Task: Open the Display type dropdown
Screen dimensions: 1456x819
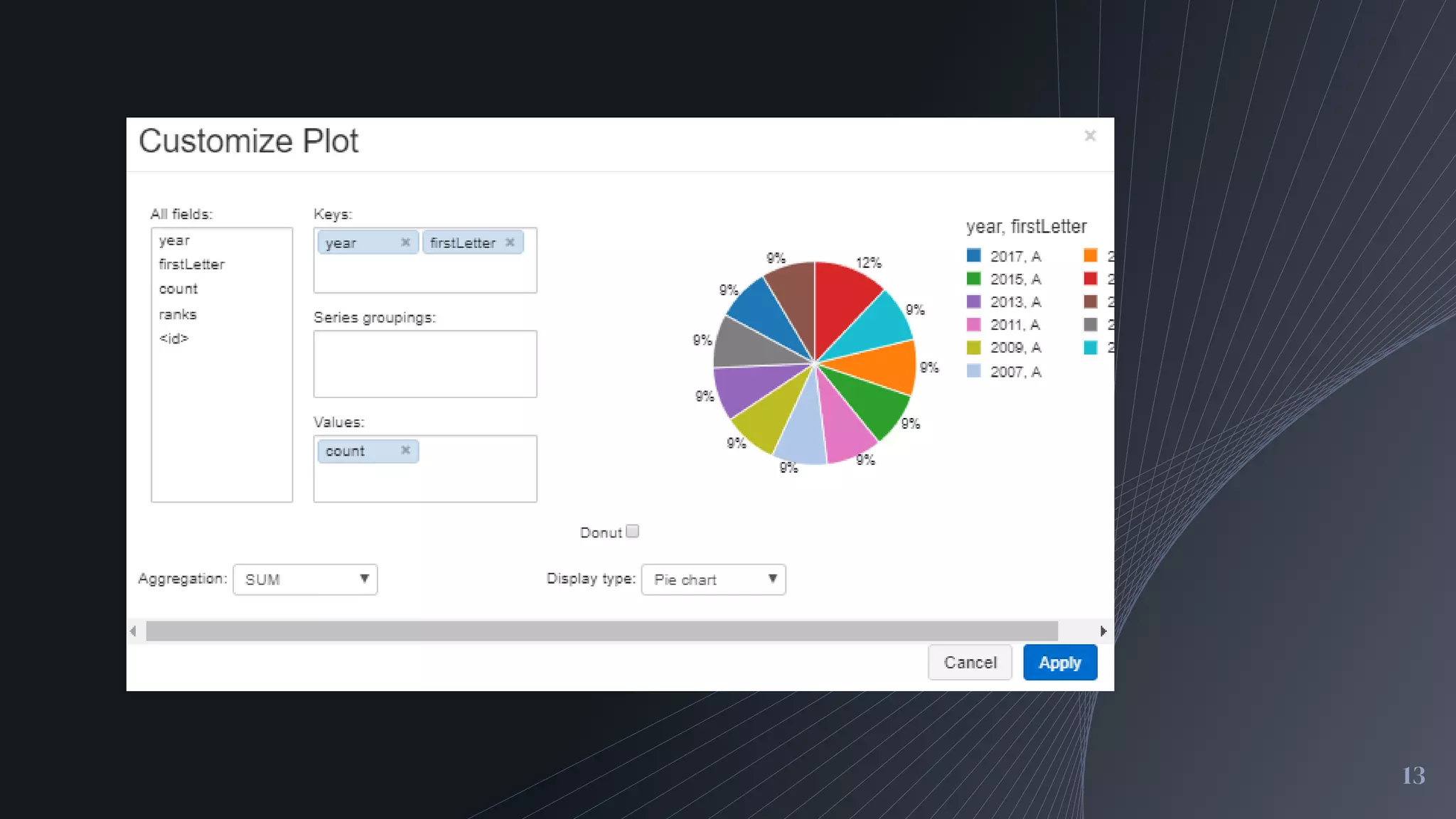Action: click(713, 579)
